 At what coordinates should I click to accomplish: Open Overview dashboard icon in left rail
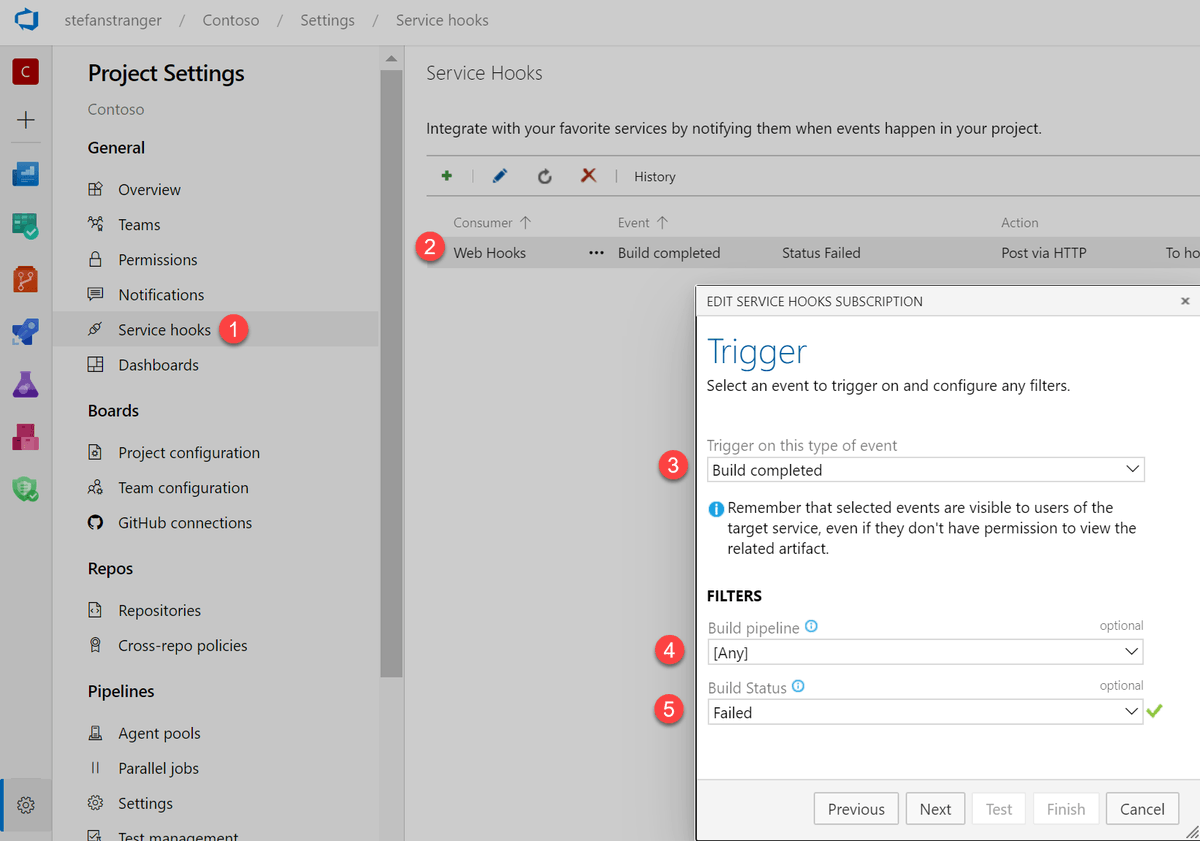pyautogui.click(x=26, y=174)
